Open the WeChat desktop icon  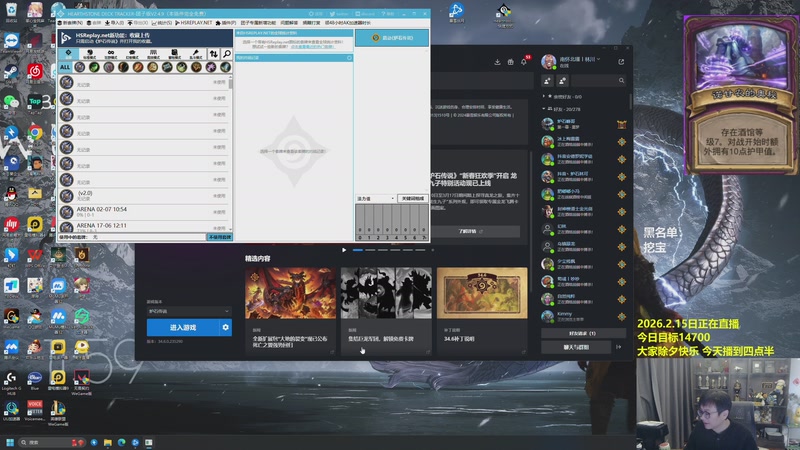[x=11, y=103]
